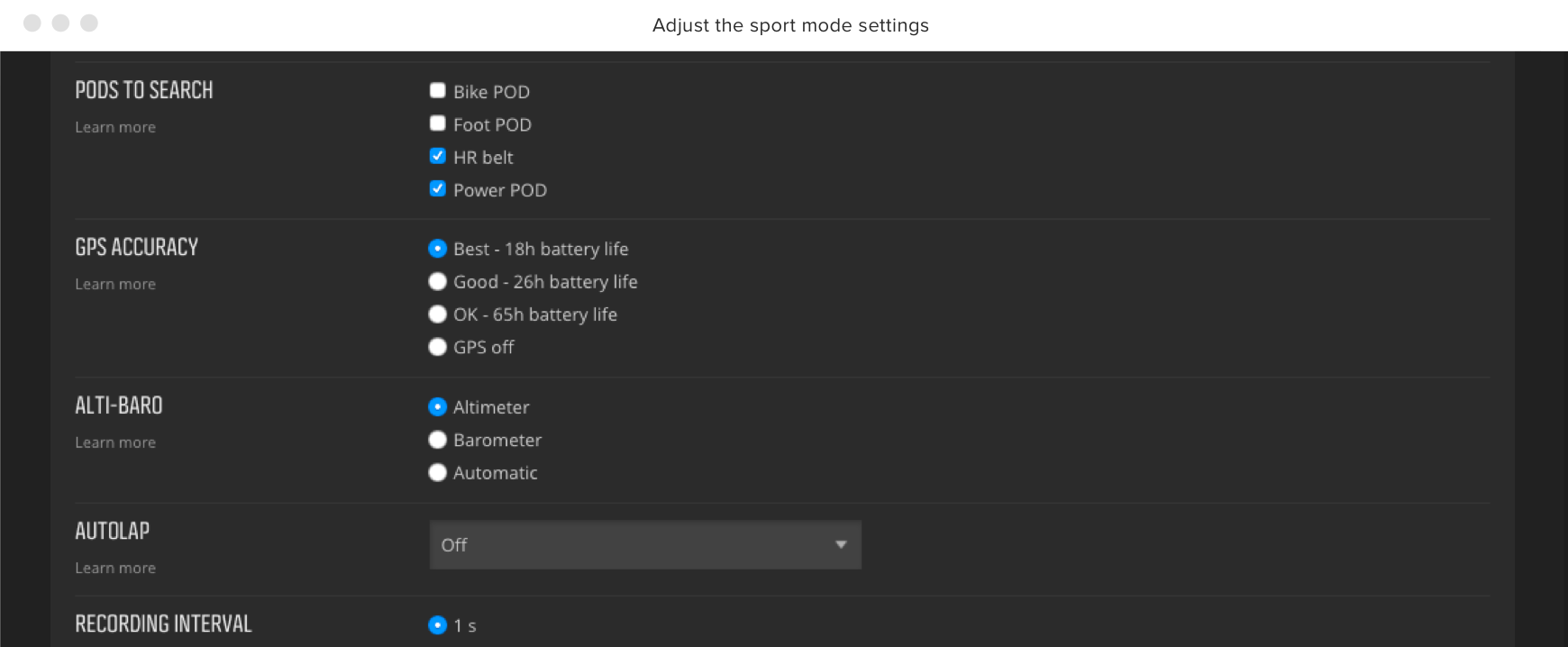Screen dimensions: 1568x647
Task: Enable the Bike POD checkbox
Action: tap(438, 90)
